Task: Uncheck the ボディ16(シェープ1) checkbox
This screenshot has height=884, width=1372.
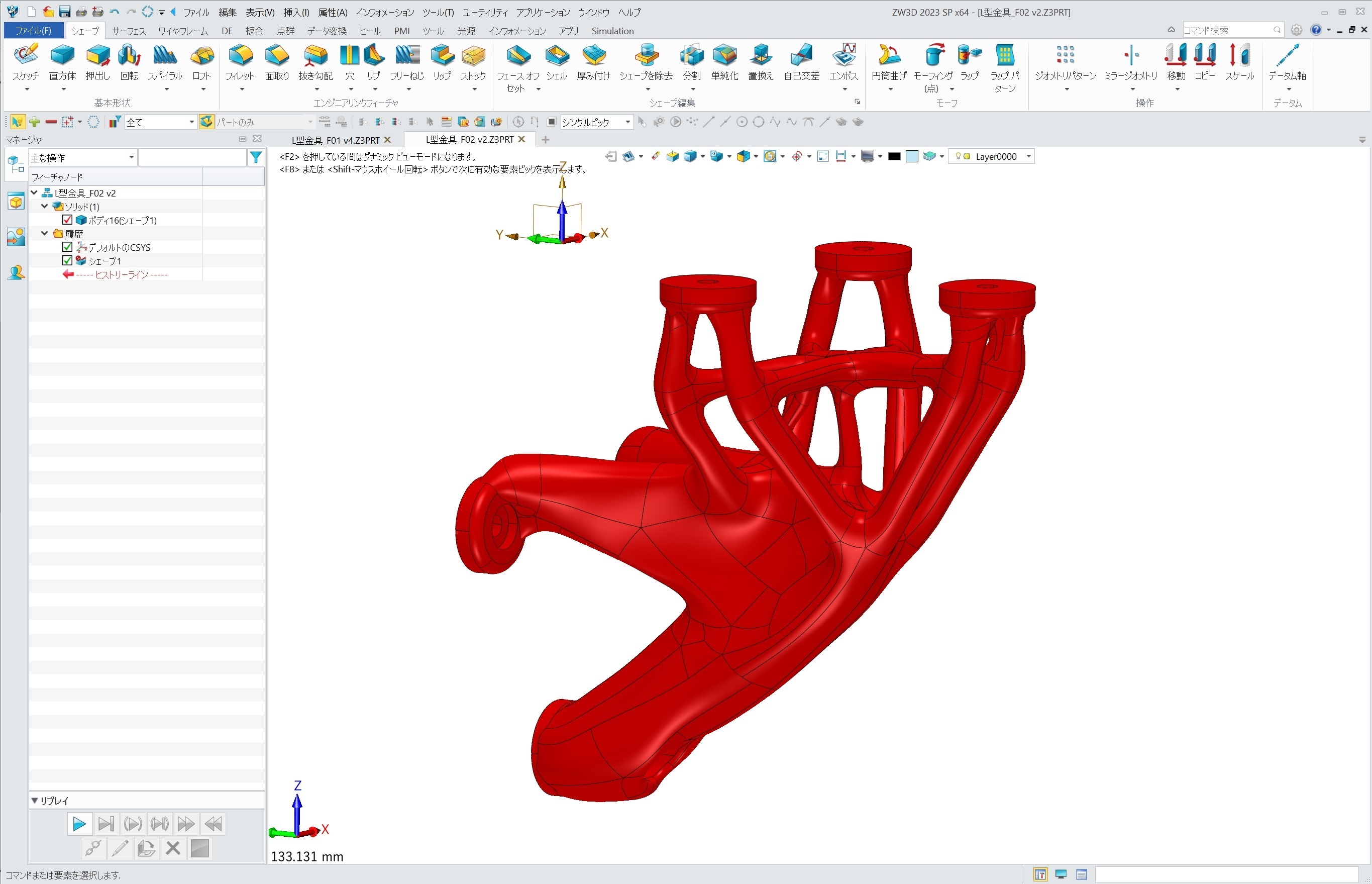Action: (67, 220)
